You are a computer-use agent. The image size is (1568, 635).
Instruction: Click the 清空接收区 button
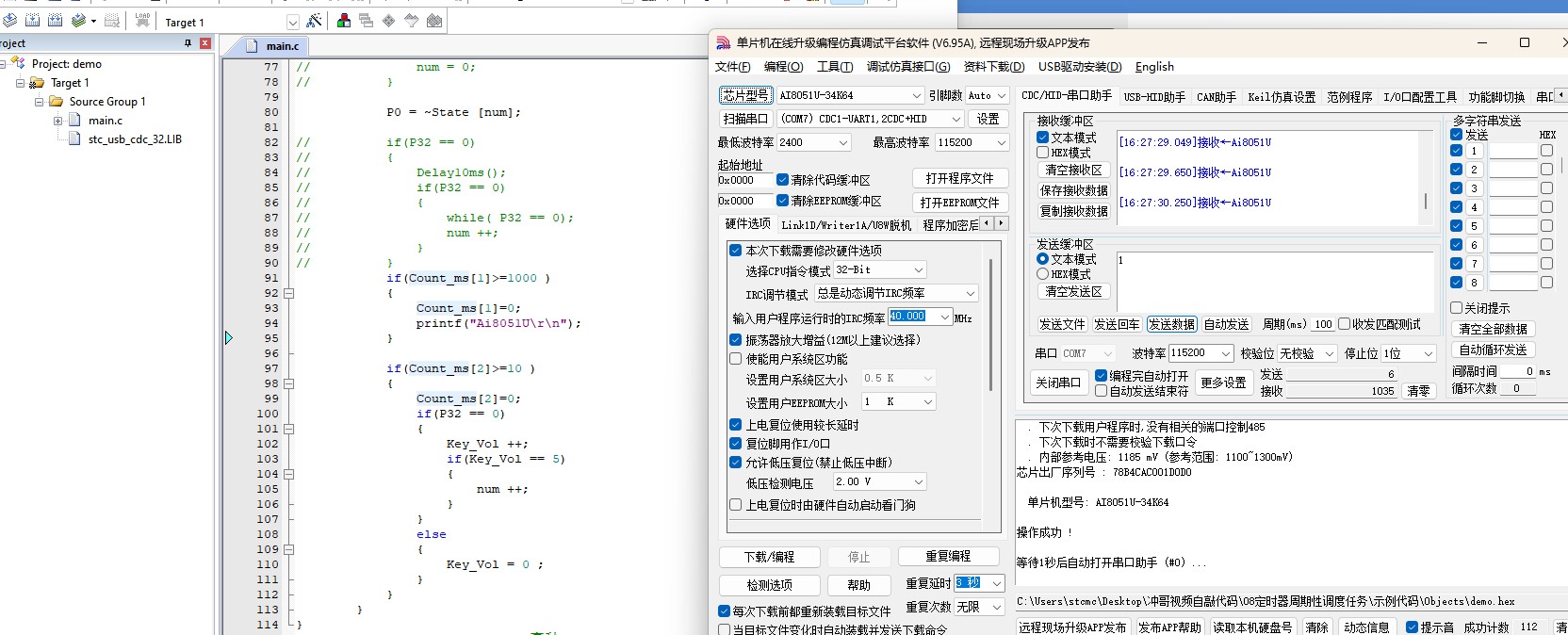pos(1073,170)
